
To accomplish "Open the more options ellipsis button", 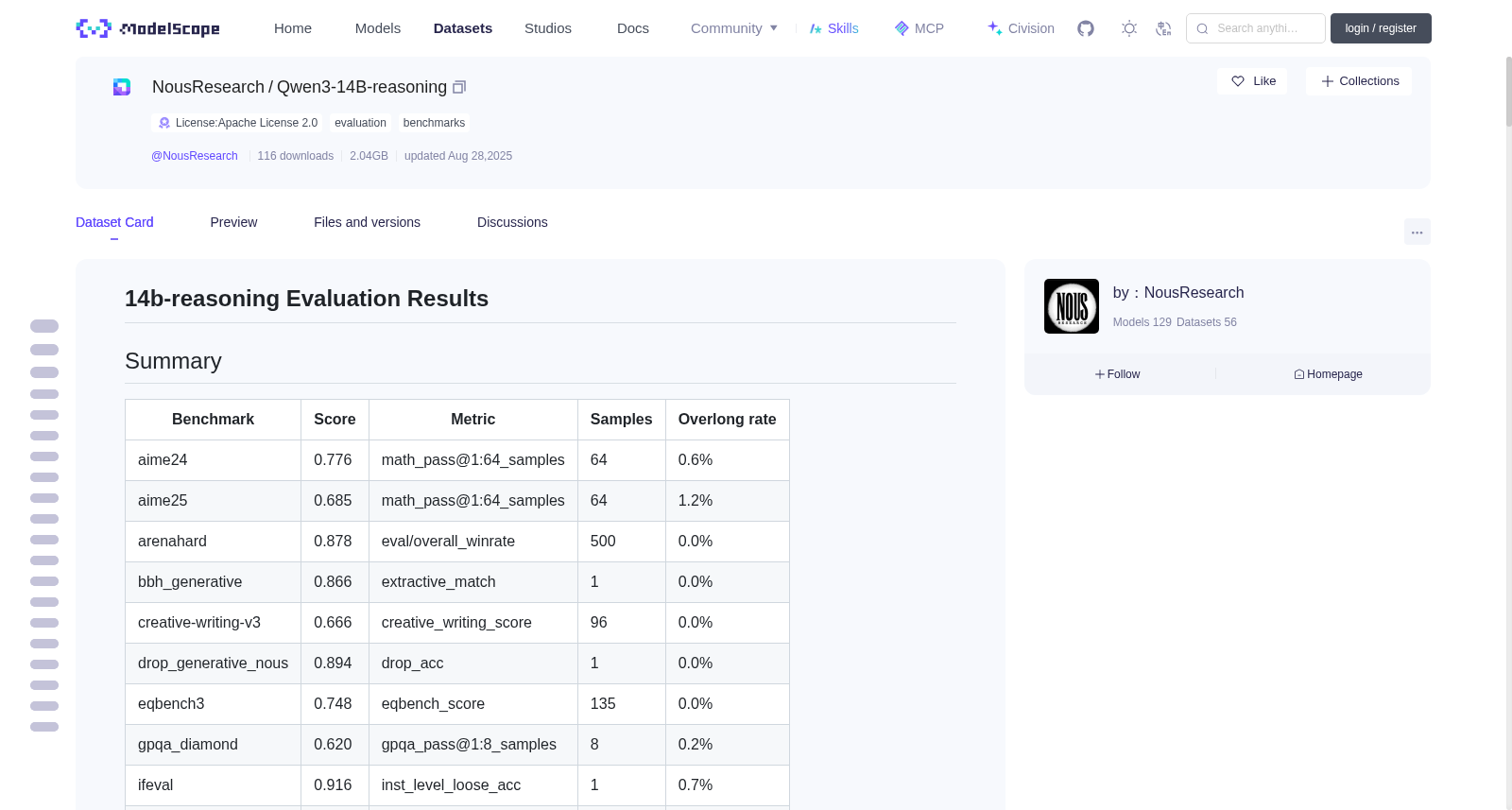I will tap(1417, 232).
